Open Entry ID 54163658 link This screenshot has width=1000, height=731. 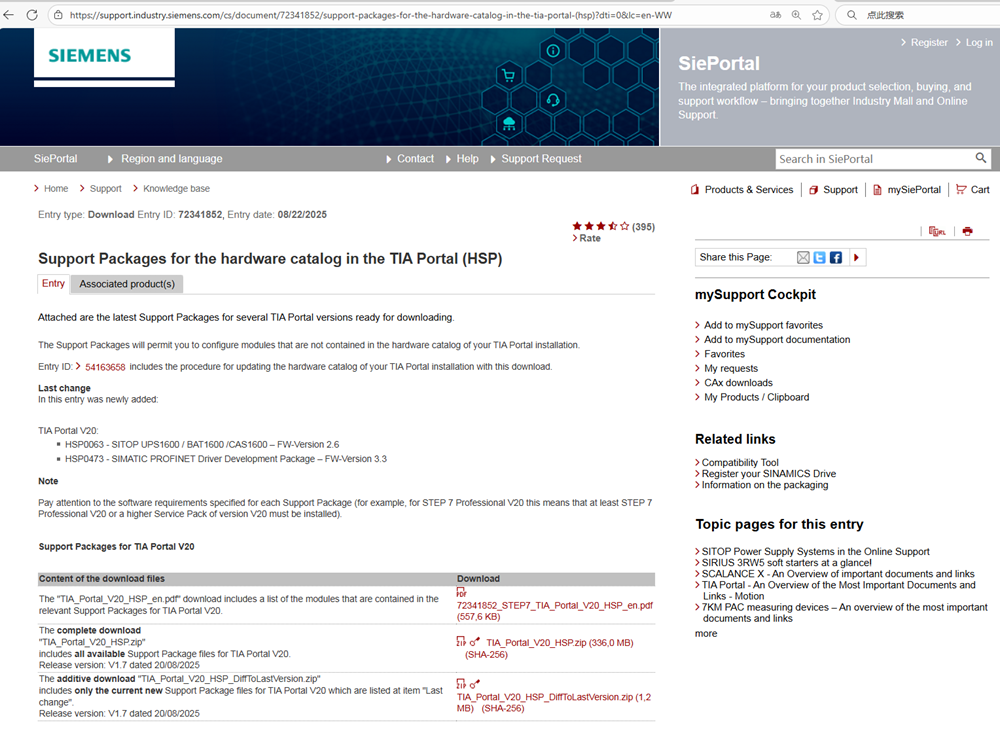(x=105, y=367)
